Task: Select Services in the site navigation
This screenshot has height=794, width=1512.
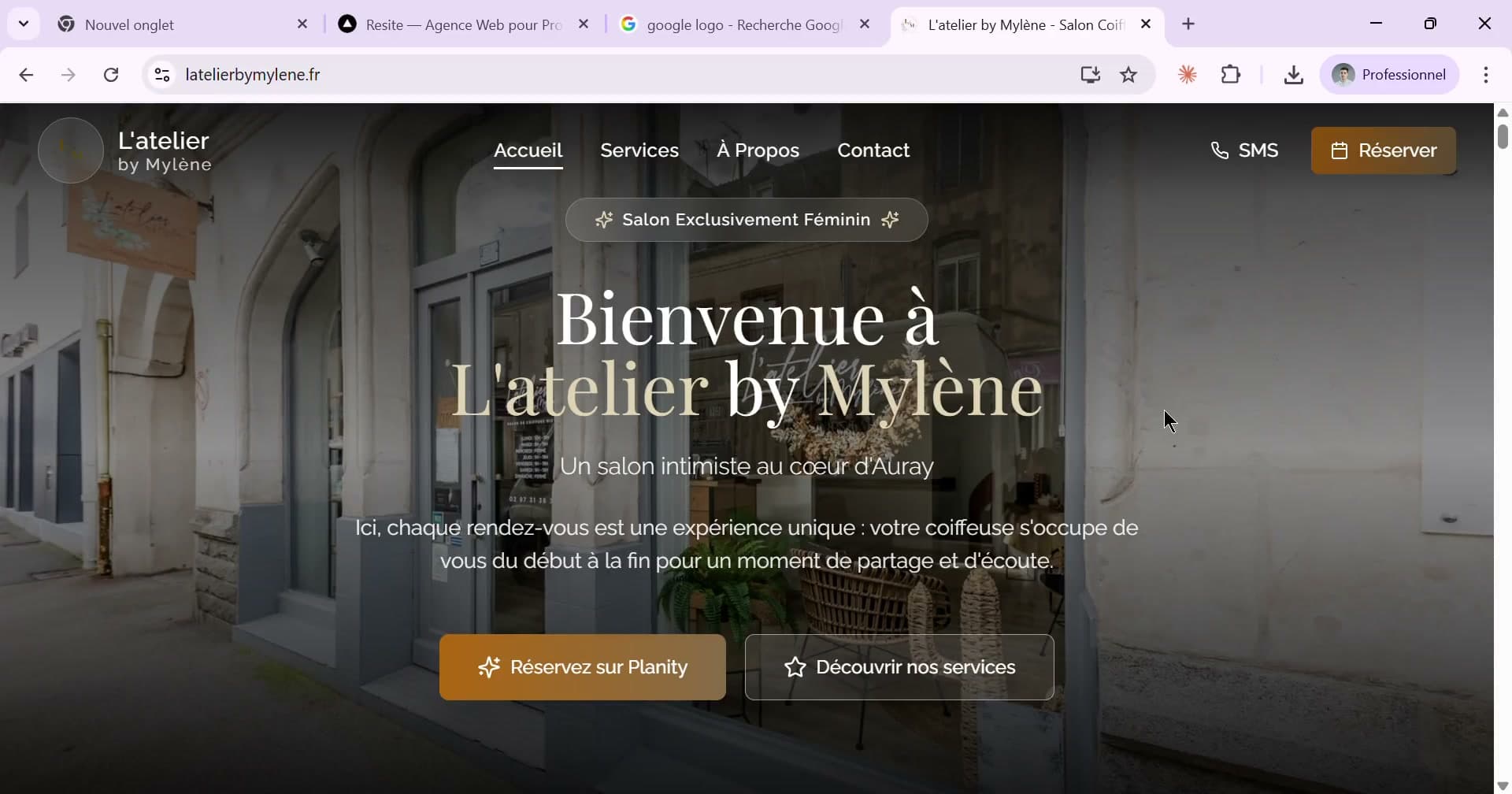Action: 639,150
